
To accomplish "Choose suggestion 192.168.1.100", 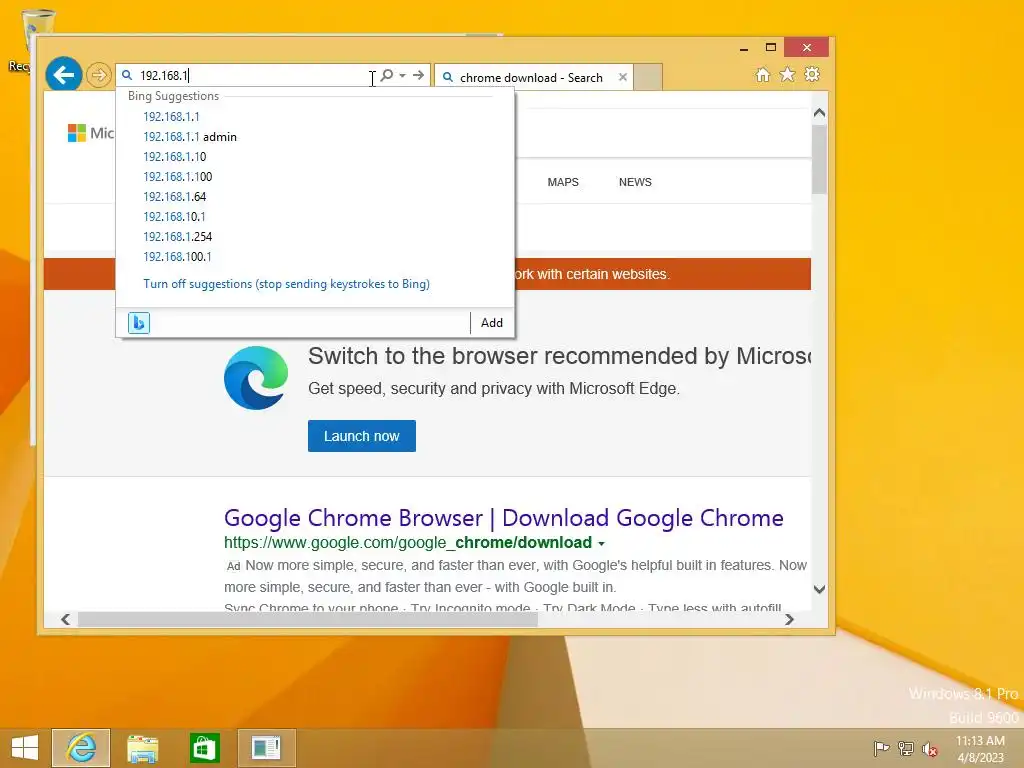I will (x=178, y=176).
